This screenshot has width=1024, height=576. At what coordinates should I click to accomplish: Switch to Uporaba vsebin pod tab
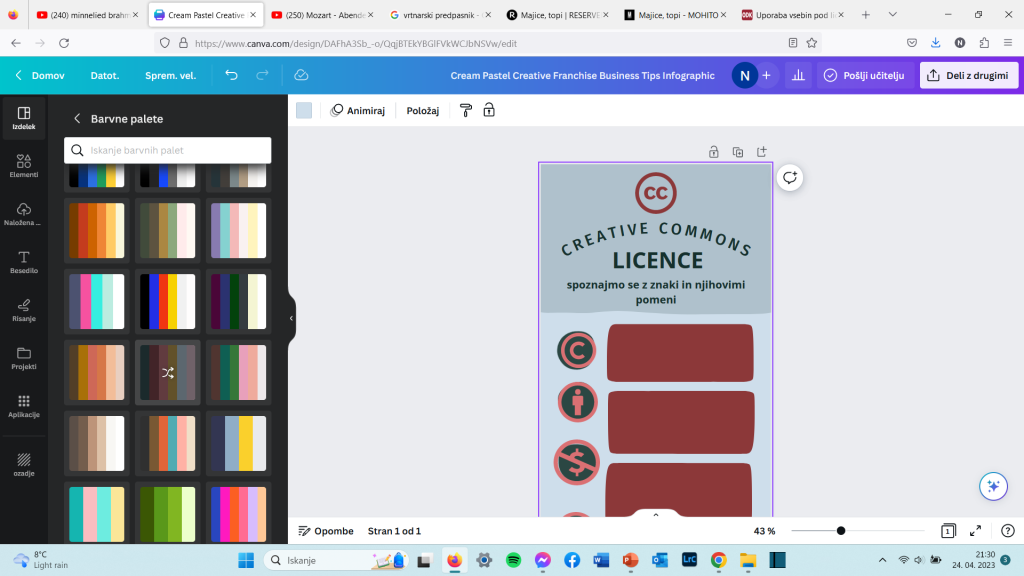click(x=792, y=14)
